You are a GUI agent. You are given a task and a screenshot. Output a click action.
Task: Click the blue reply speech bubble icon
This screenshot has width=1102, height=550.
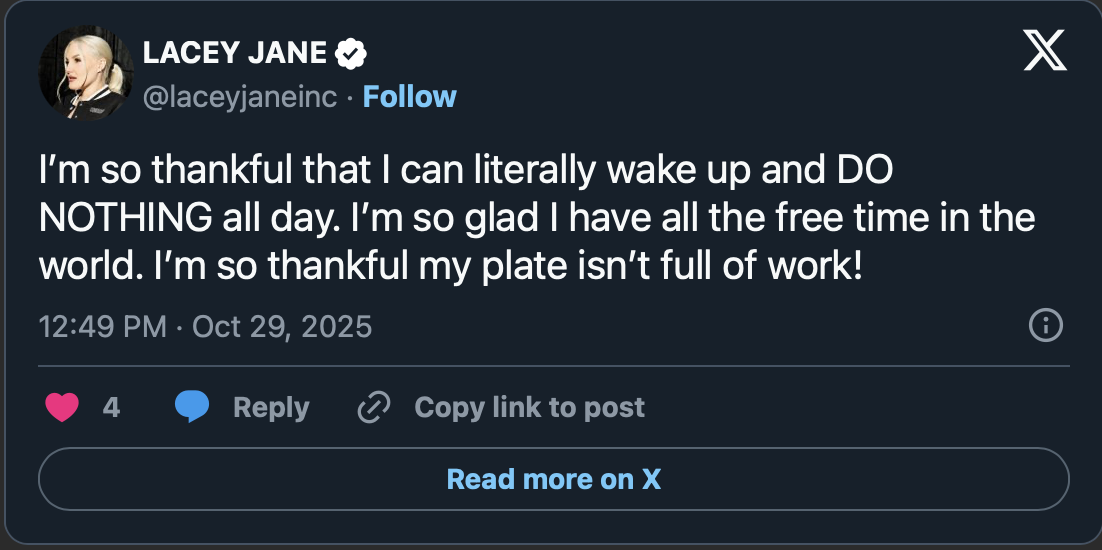[x=192, y=407]
